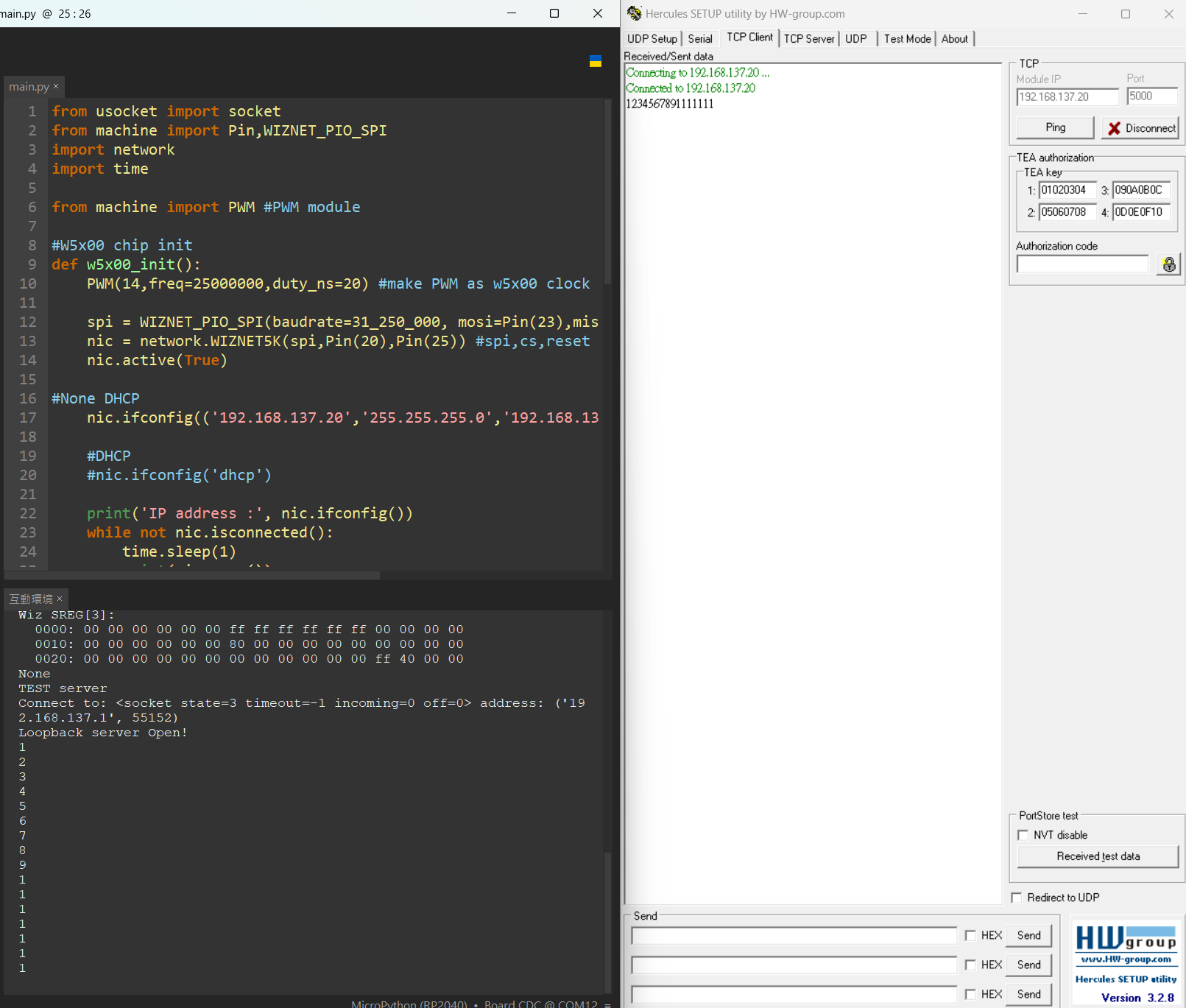
Task: Focus the Module IP input field
Action: [1067, 96]
